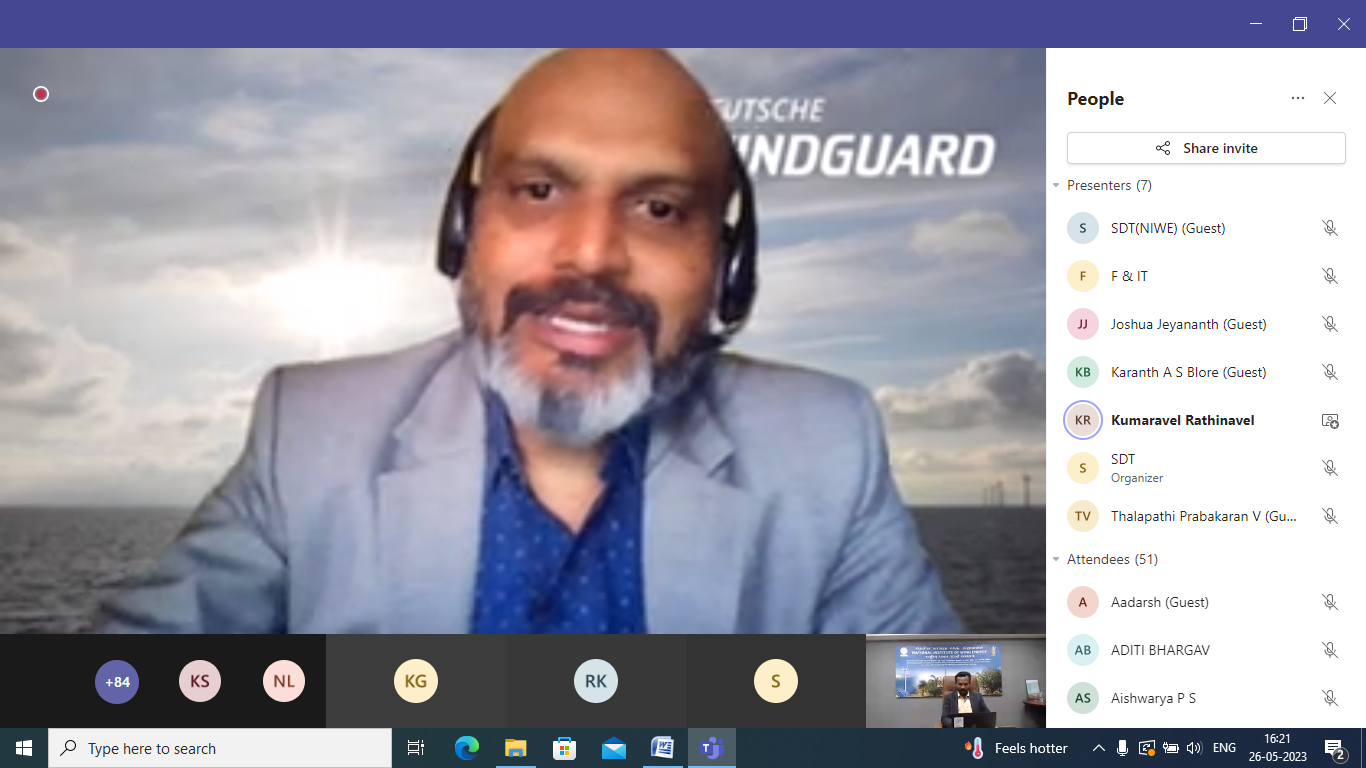
Task: Select the KG participant tile
Action: 416,682
